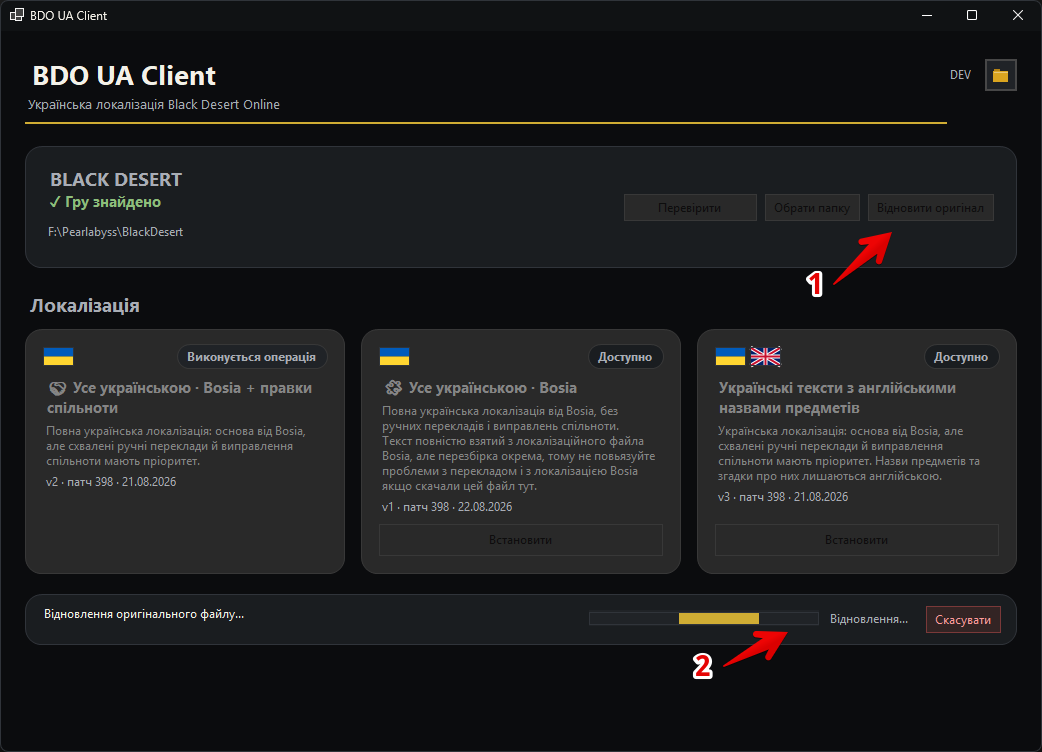This screenshot has width=1042, height=752.
Task: Click the Ukrainian flag on Усе українською · Bosia card
Action: (x=394, y=357)
